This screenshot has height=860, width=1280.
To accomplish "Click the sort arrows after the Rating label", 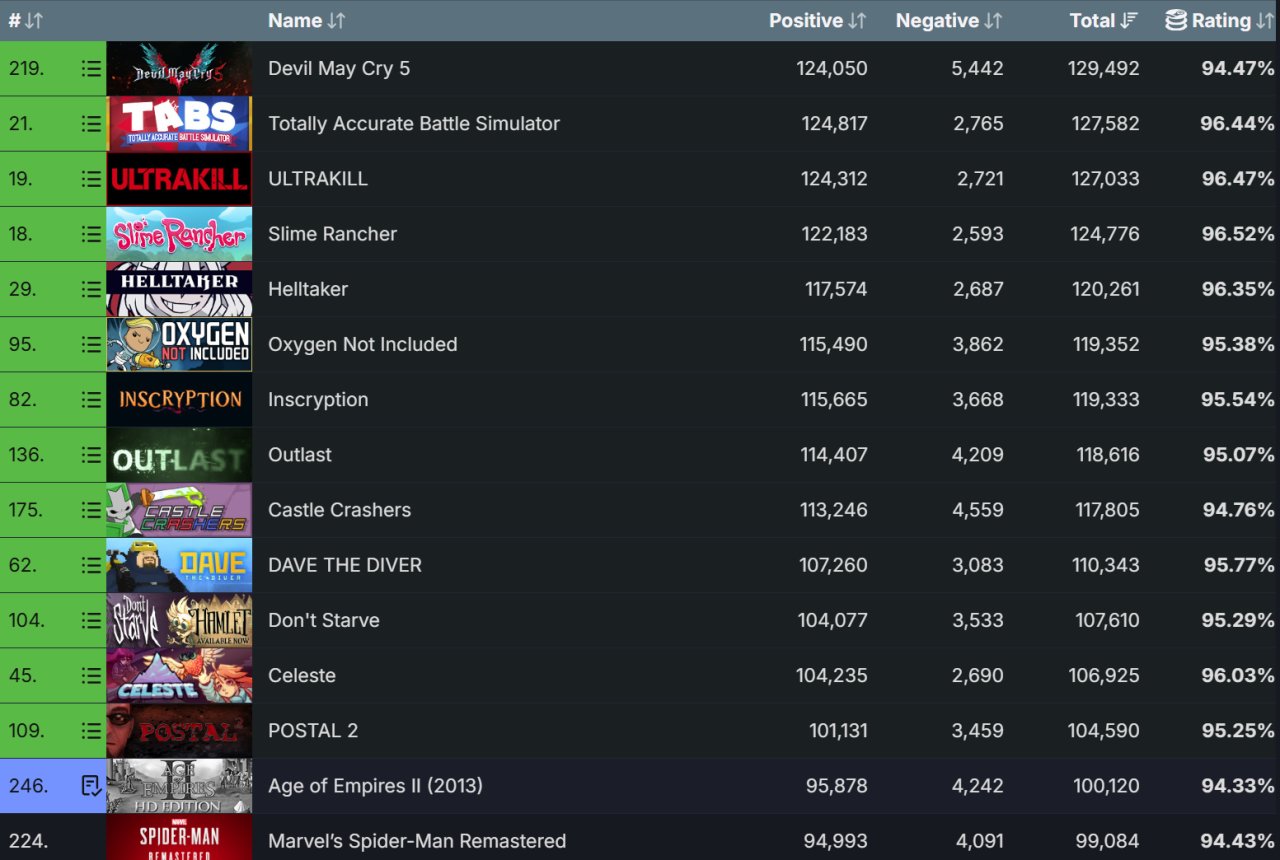I will tap(1265, 20).
